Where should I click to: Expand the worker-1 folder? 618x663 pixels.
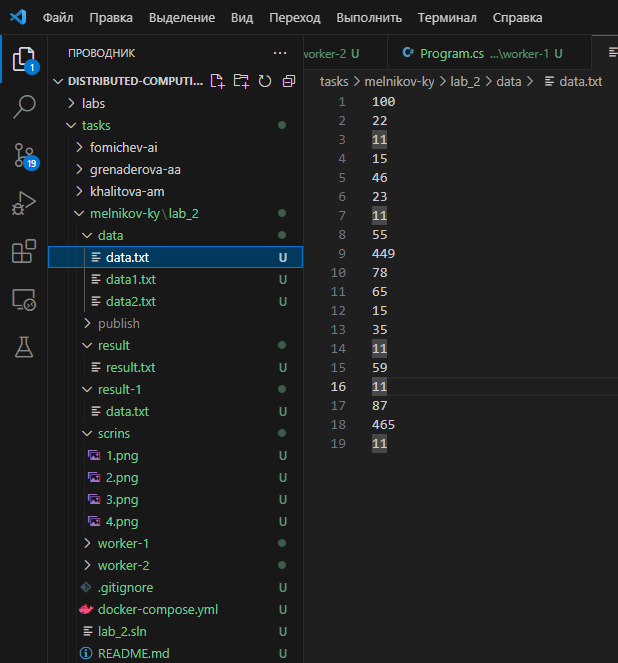point(123,543)
